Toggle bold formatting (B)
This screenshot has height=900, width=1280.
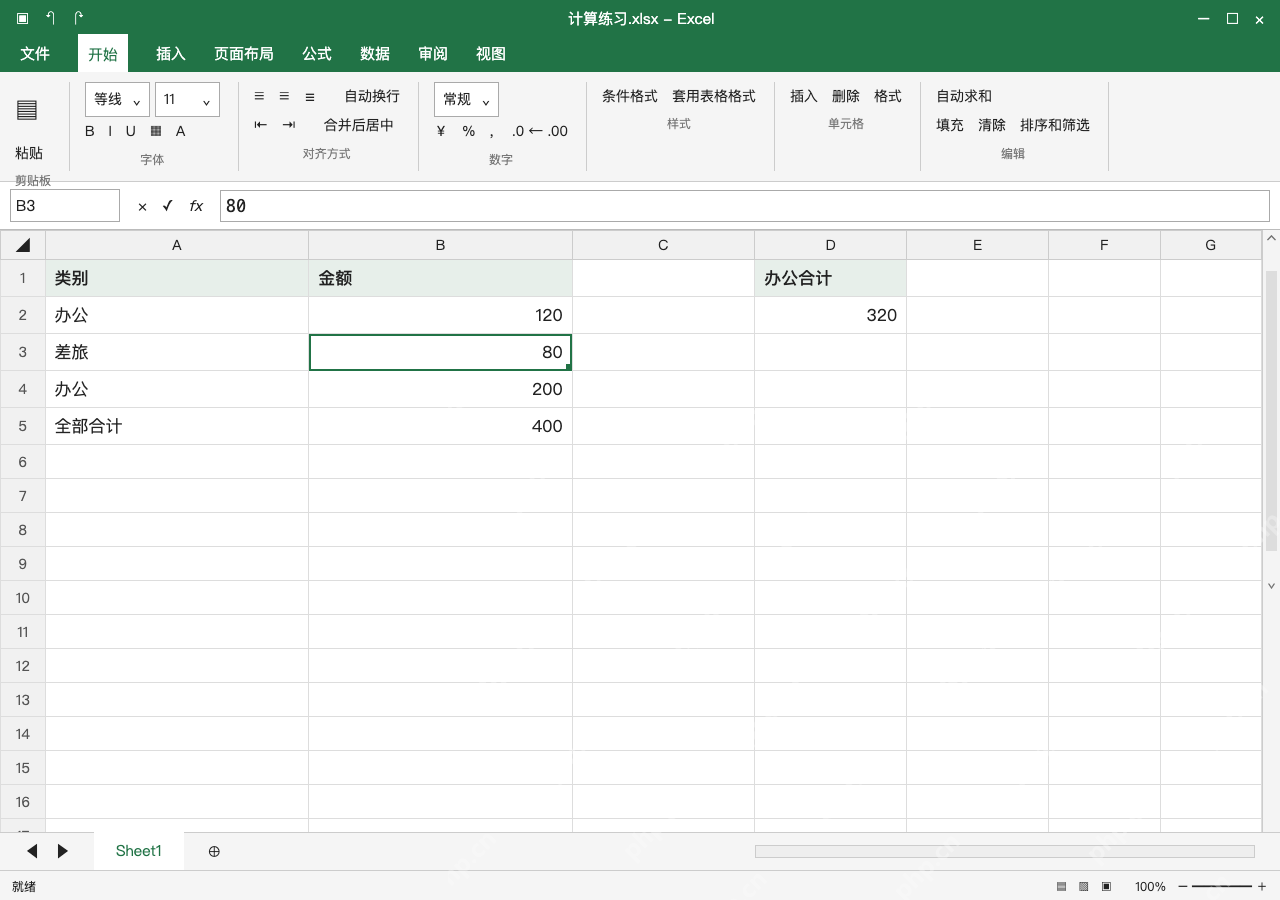[x=90, y=131]
